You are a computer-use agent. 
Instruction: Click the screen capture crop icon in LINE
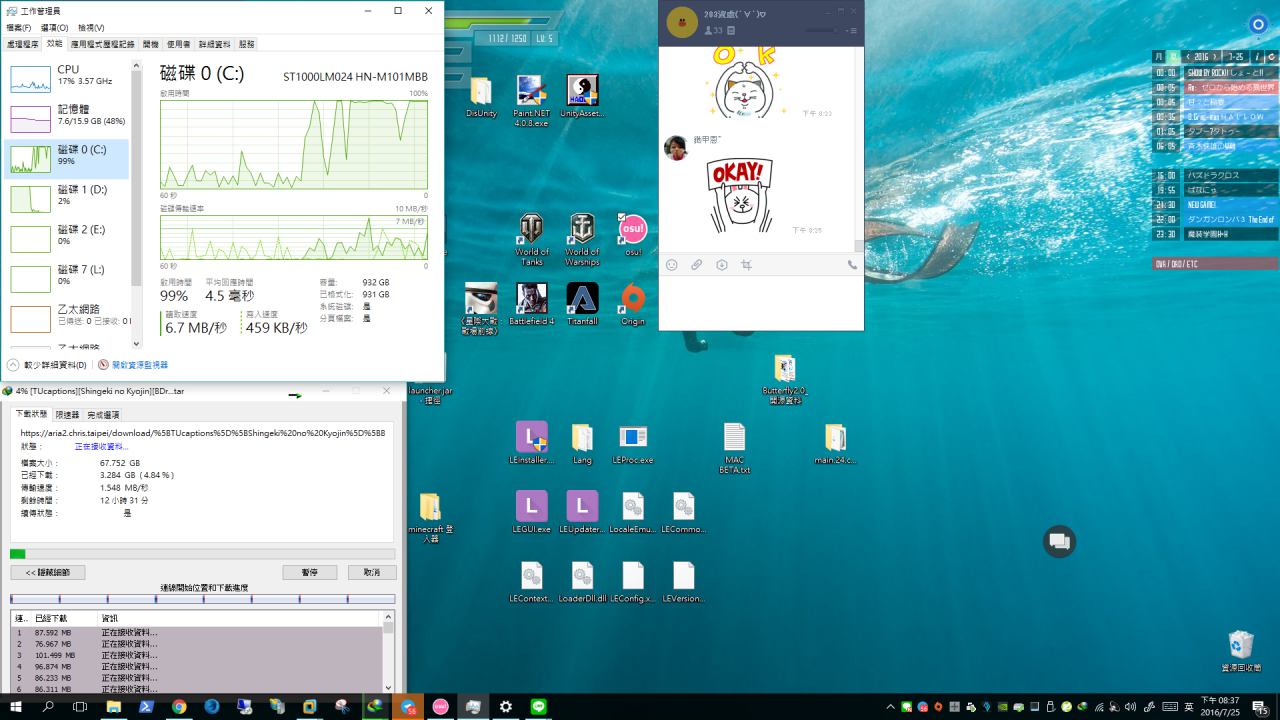pyautogui.click(x=746, y=265)
